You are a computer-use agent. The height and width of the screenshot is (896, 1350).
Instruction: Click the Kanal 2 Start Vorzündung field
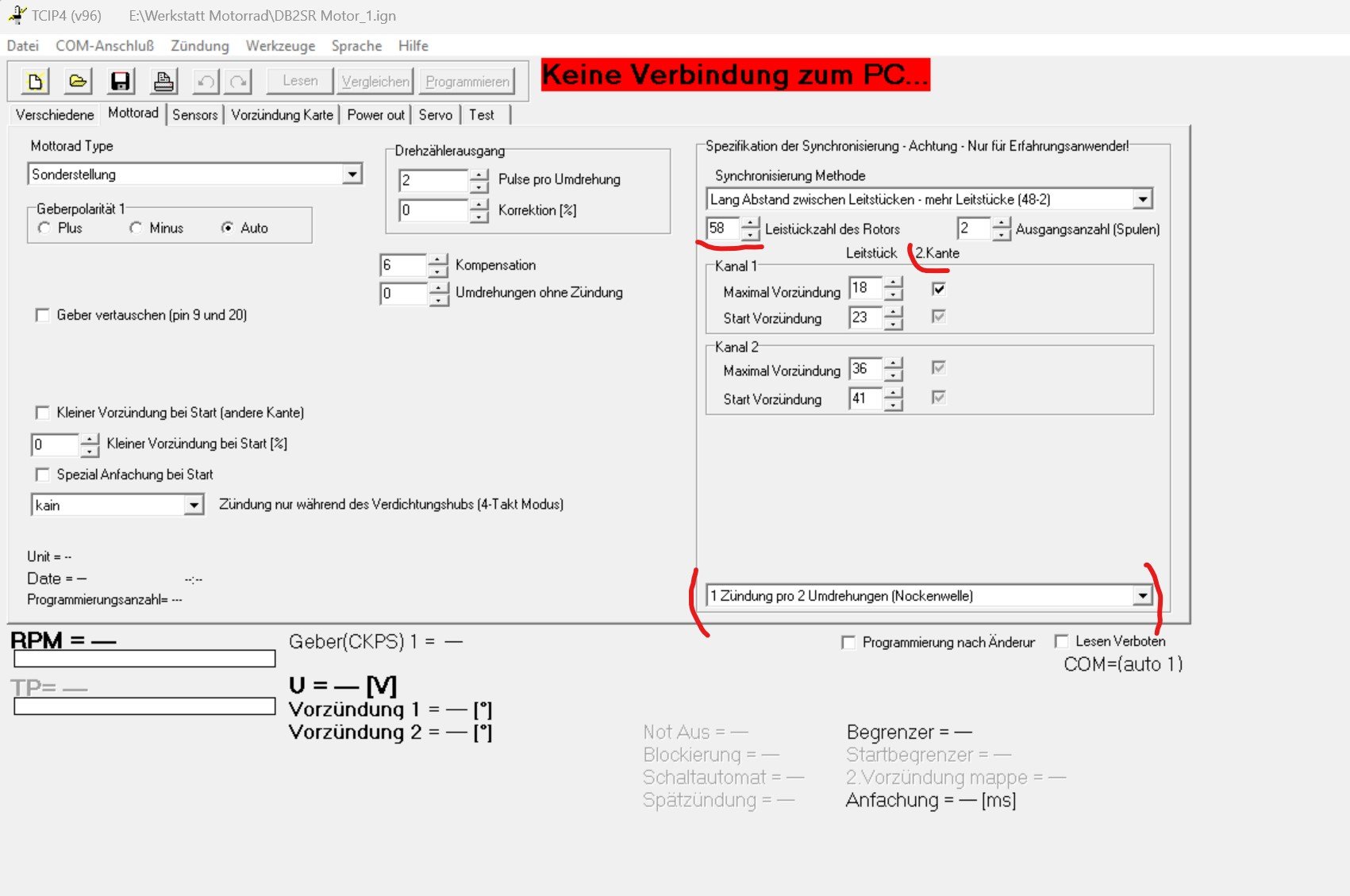coord(866,398)
